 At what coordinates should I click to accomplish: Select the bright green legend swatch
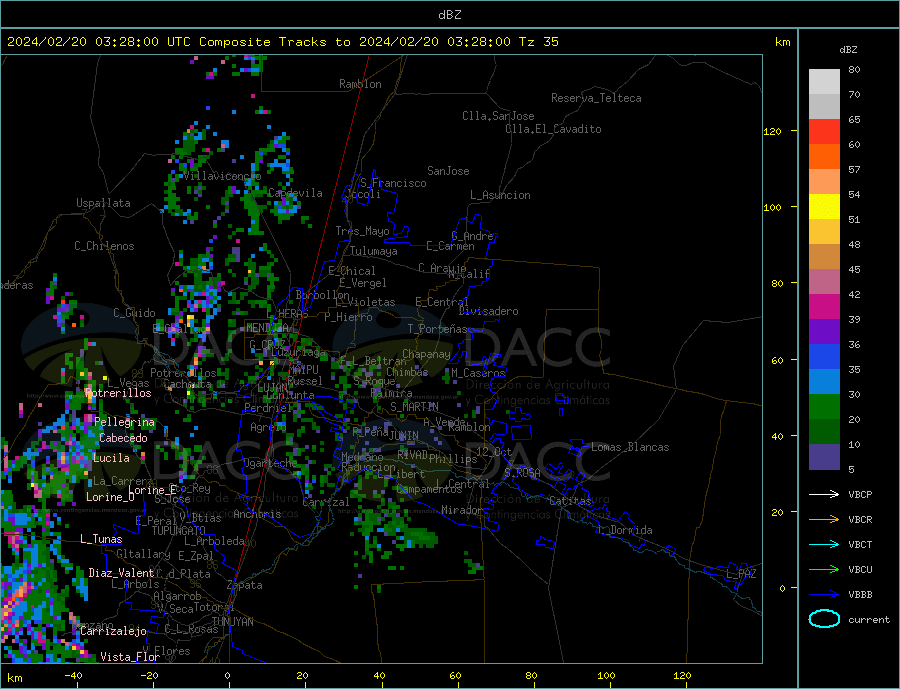(x=824, y=407)
